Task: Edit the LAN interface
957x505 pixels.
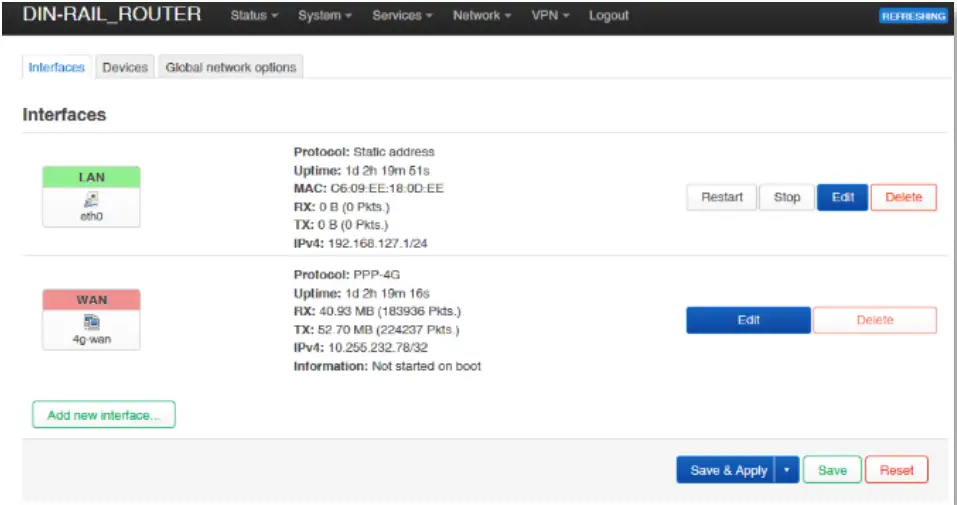Action: 842,197
